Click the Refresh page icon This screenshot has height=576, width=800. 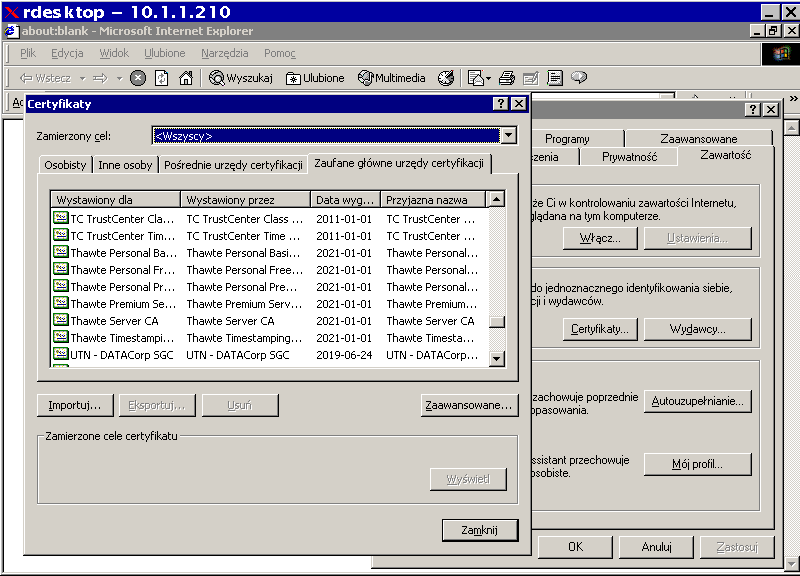pos(162,78)
